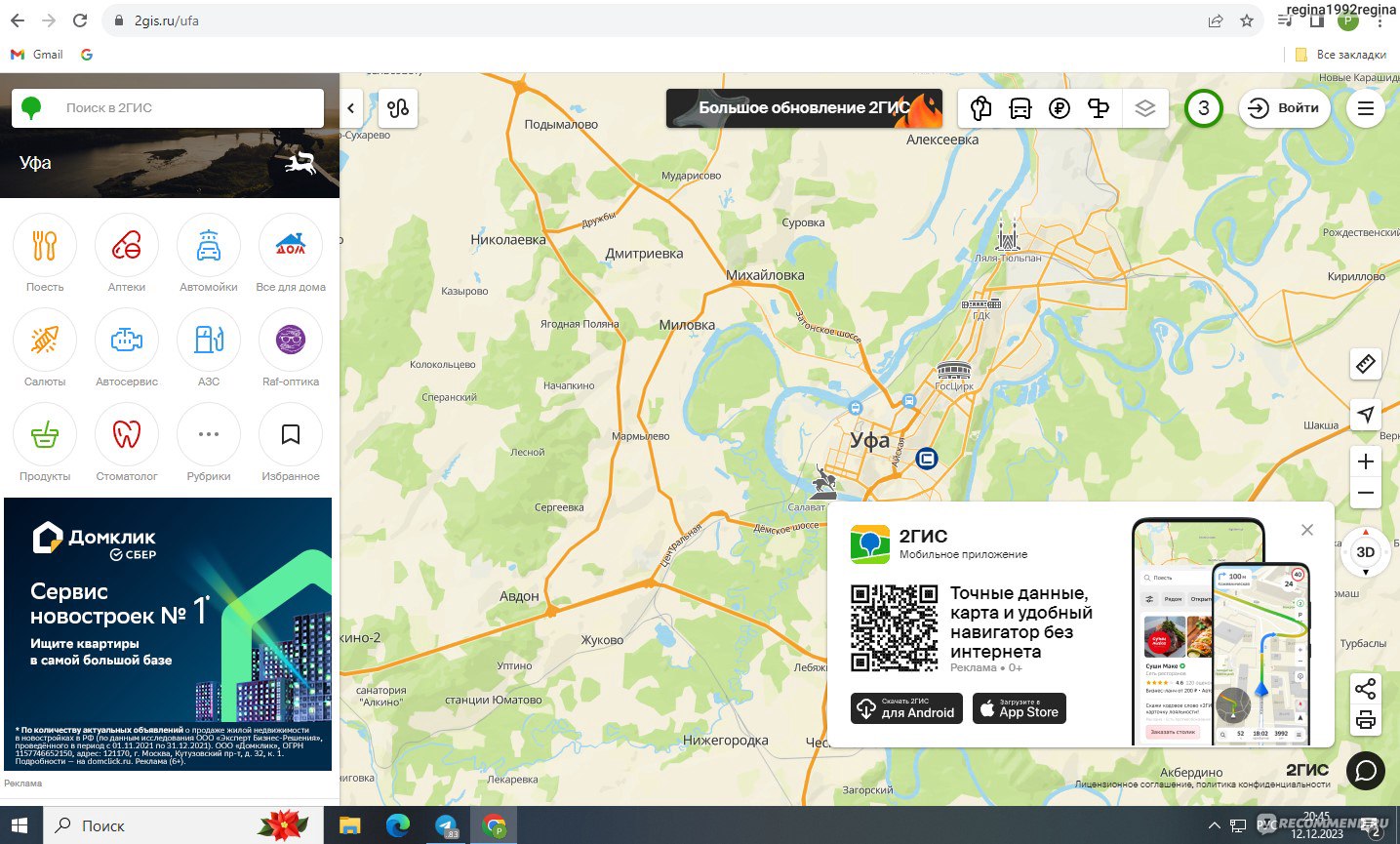Focus the Поиск в 2ГИС search field

168,108
